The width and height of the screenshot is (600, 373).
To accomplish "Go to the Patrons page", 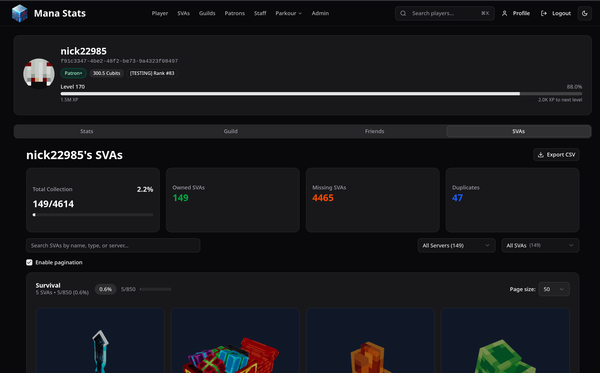I will pos(235,13).
